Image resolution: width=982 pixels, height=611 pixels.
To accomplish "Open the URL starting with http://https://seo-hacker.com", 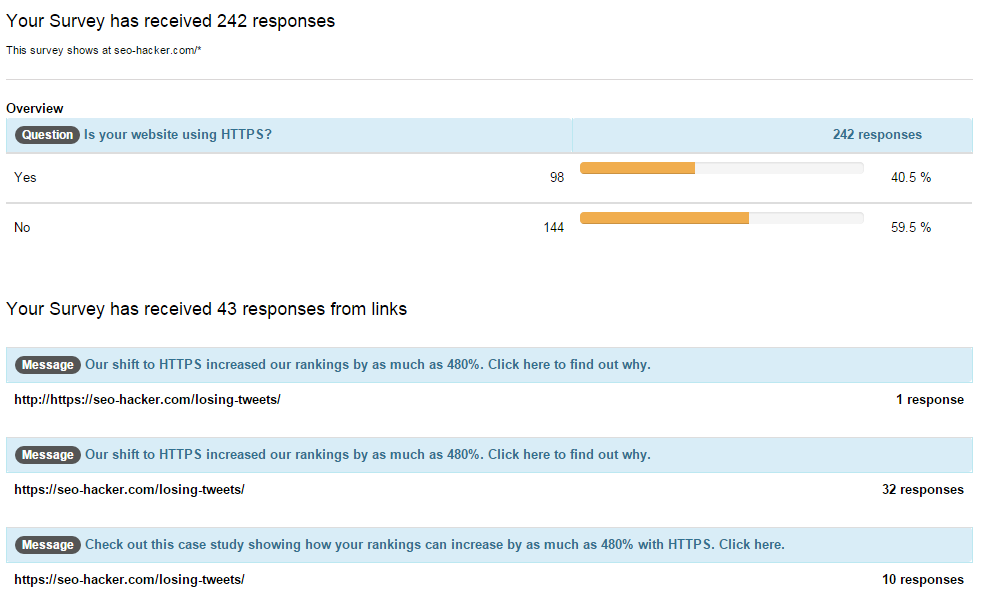I will pos(147,399).
